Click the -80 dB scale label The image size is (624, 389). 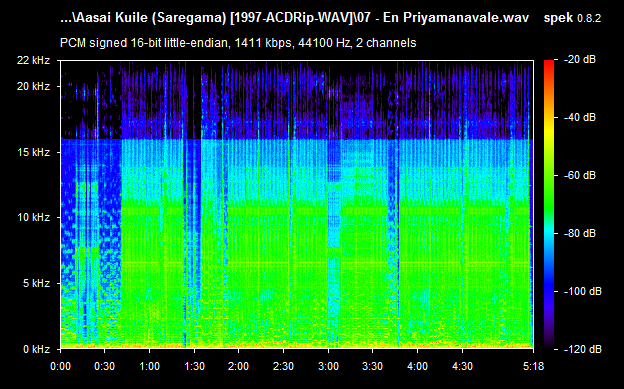pos(579,233)
